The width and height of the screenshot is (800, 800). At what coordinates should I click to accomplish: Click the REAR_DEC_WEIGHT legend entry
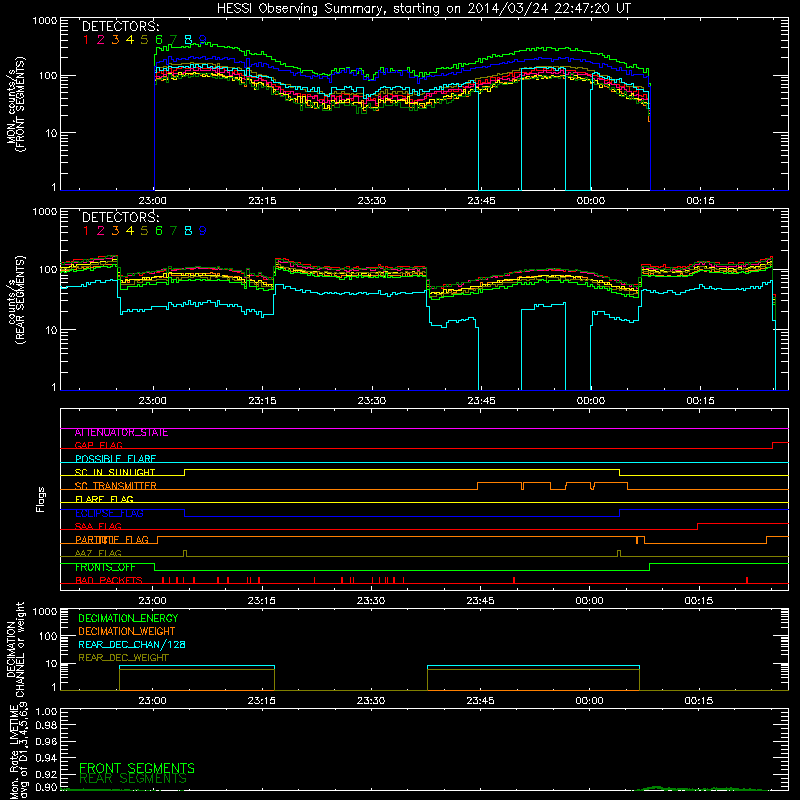click(x=123, y=658)
